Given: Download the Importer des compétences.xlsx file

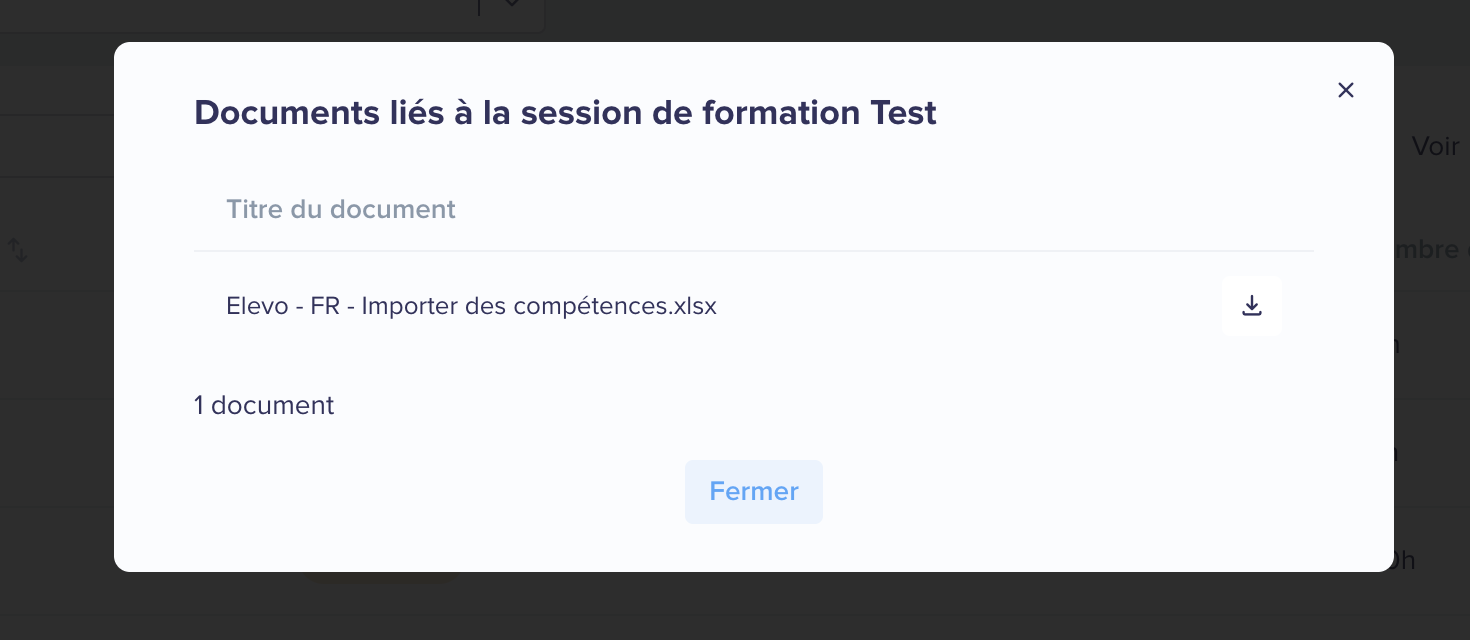Looking at the screenshot, I should coord(1251,306).
